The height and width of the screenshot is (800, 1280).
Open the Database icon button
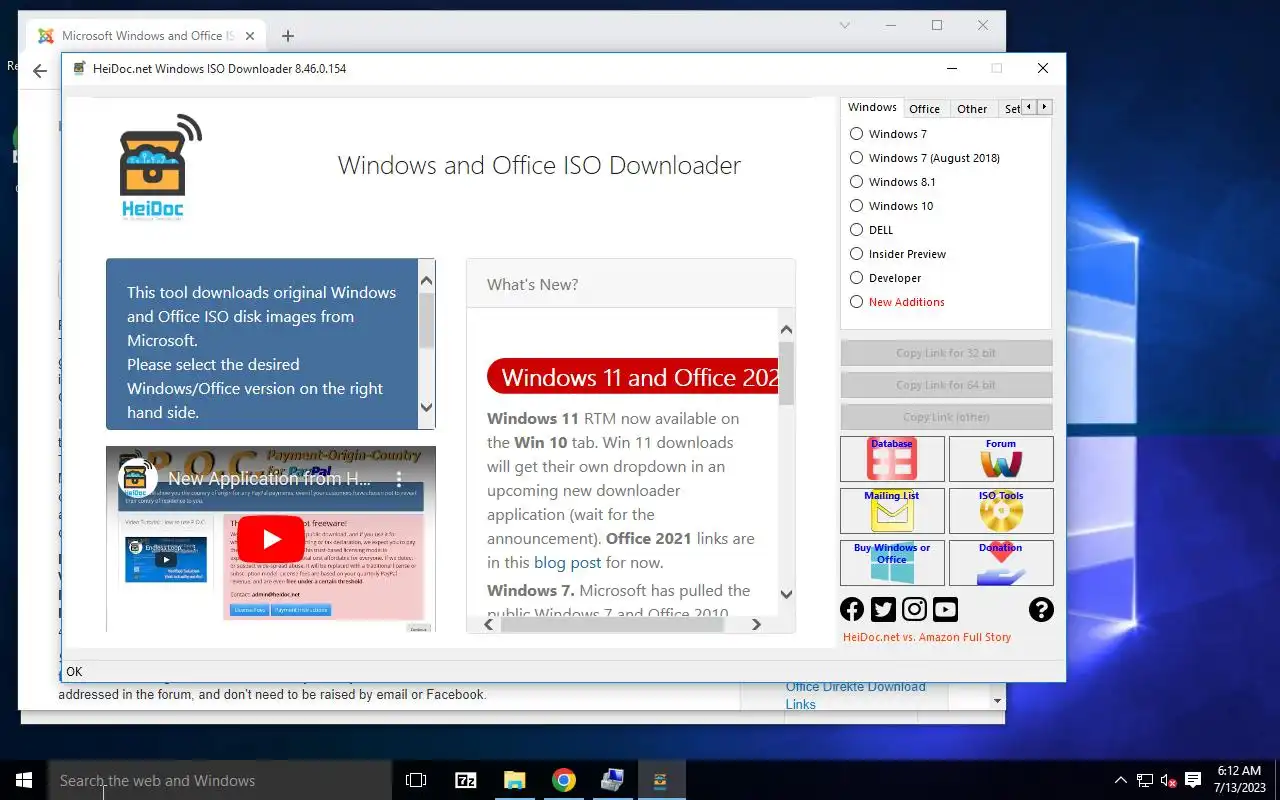892,459
